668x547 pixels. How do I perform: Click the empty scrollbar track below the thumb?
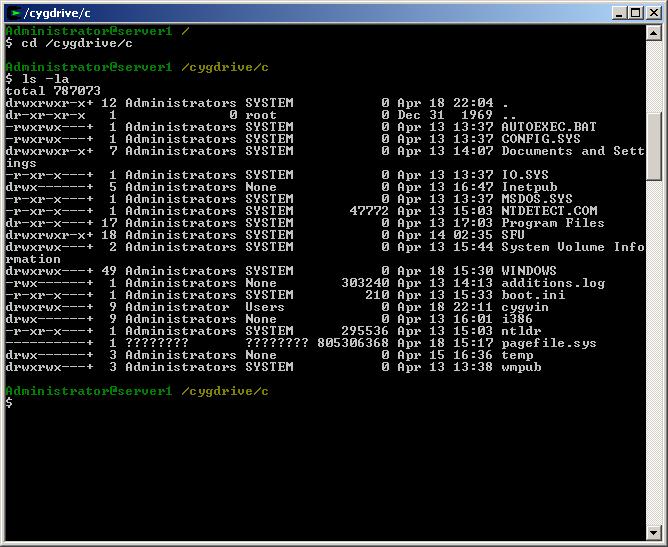point(654,350)
